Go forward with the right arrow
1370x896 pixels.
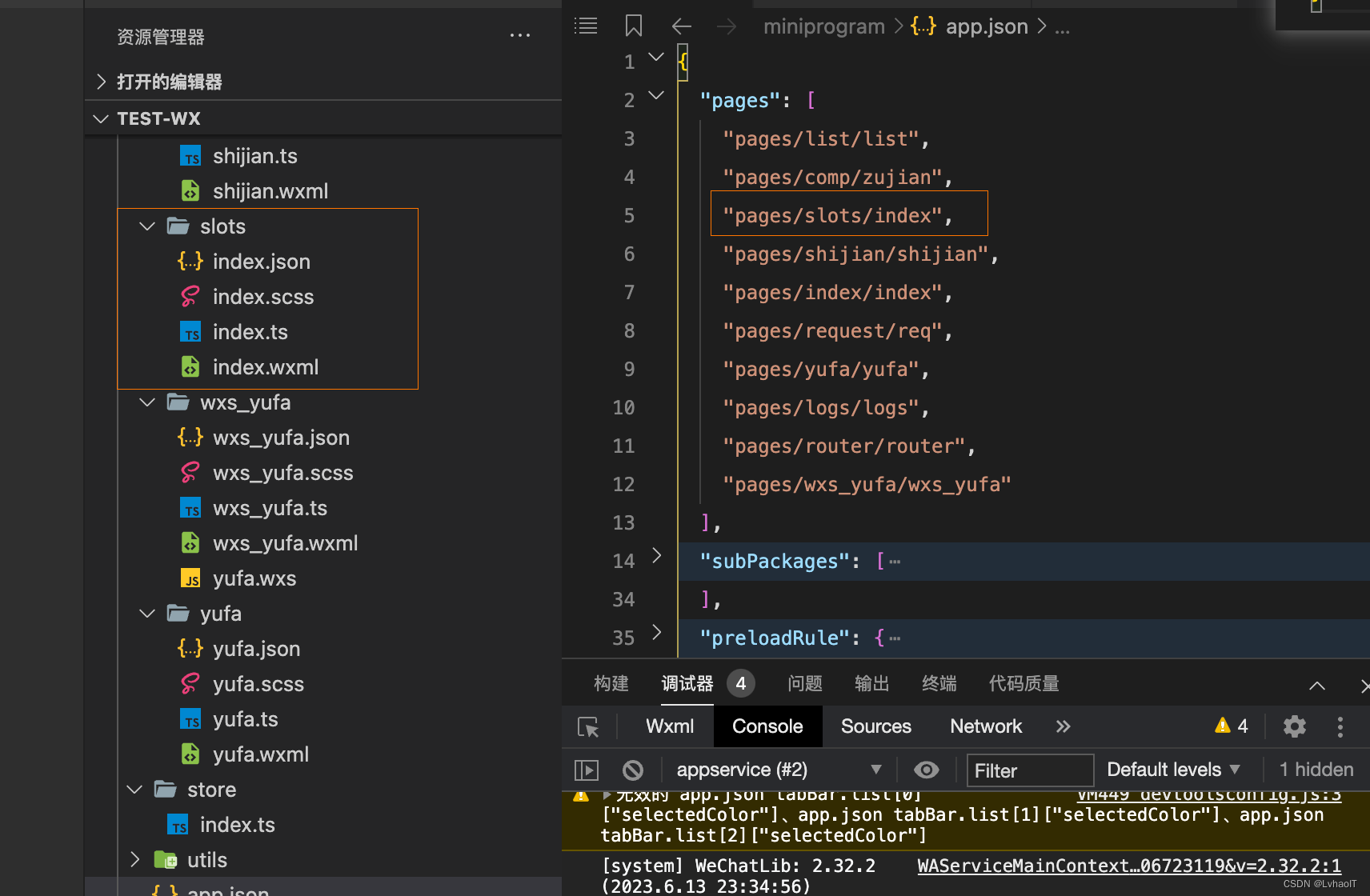[x=726, y=26]
